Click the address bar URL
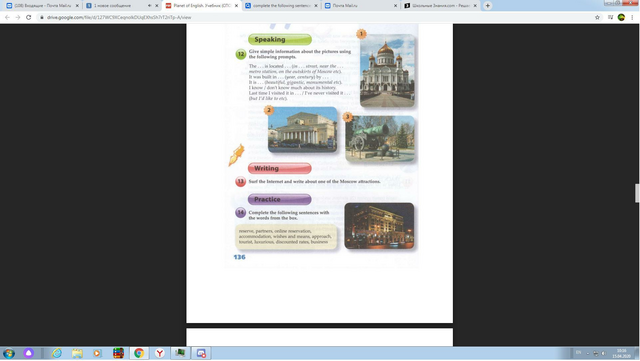 [119, 17]
